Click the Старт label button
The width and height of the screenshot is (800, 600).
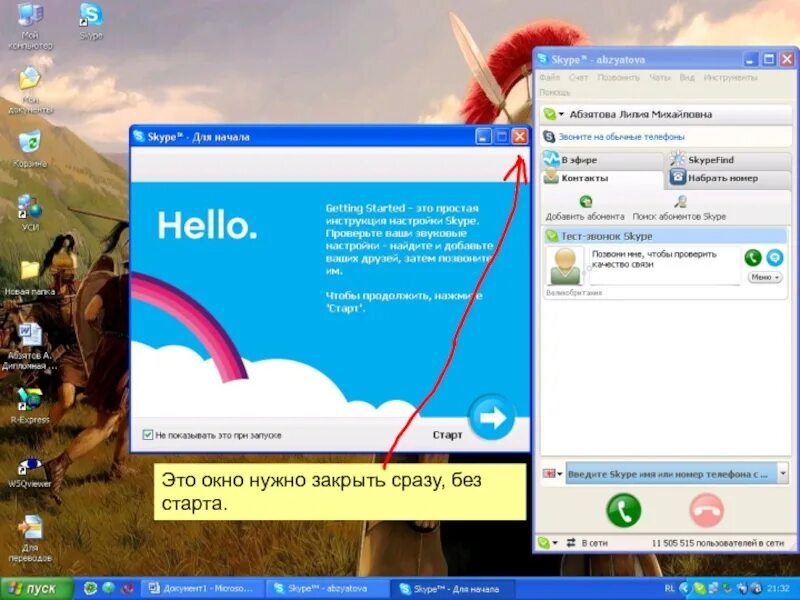click(x=447, y=435)
